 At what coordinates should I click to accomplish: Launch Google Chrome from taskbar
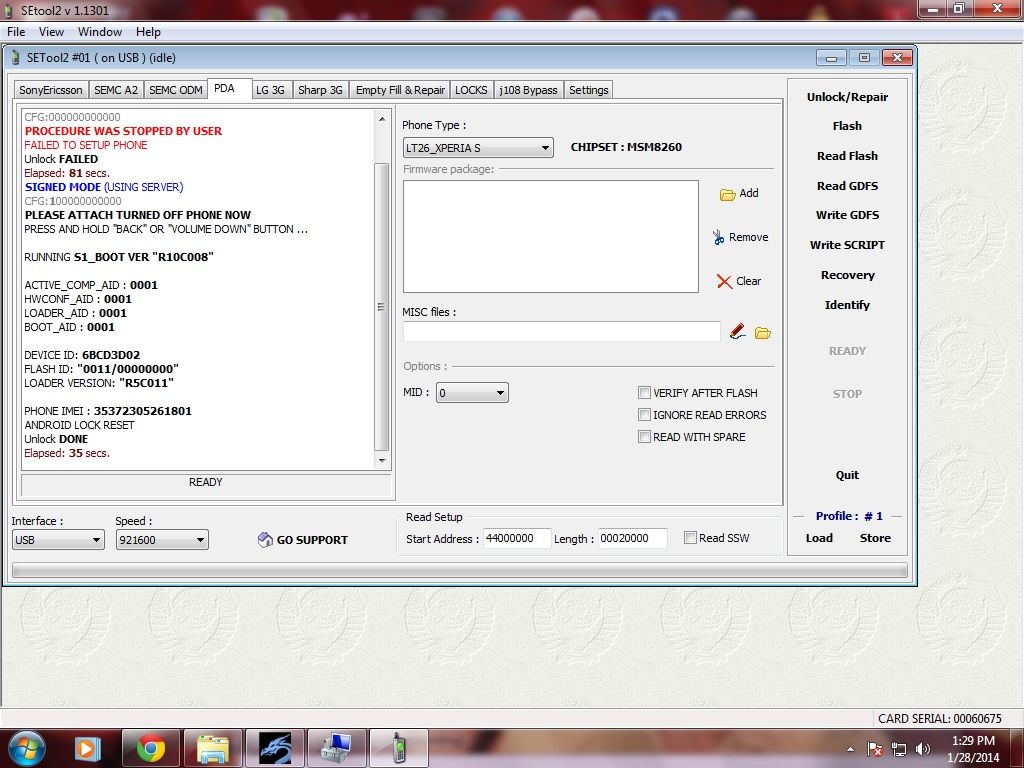pos(150,748)
